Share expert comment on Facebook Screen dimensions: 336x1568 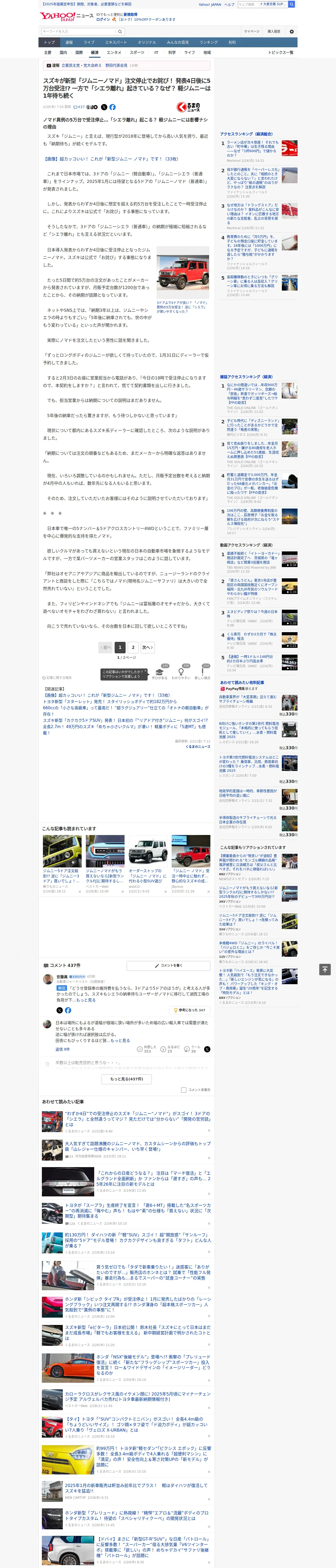tap(68, 1010)
